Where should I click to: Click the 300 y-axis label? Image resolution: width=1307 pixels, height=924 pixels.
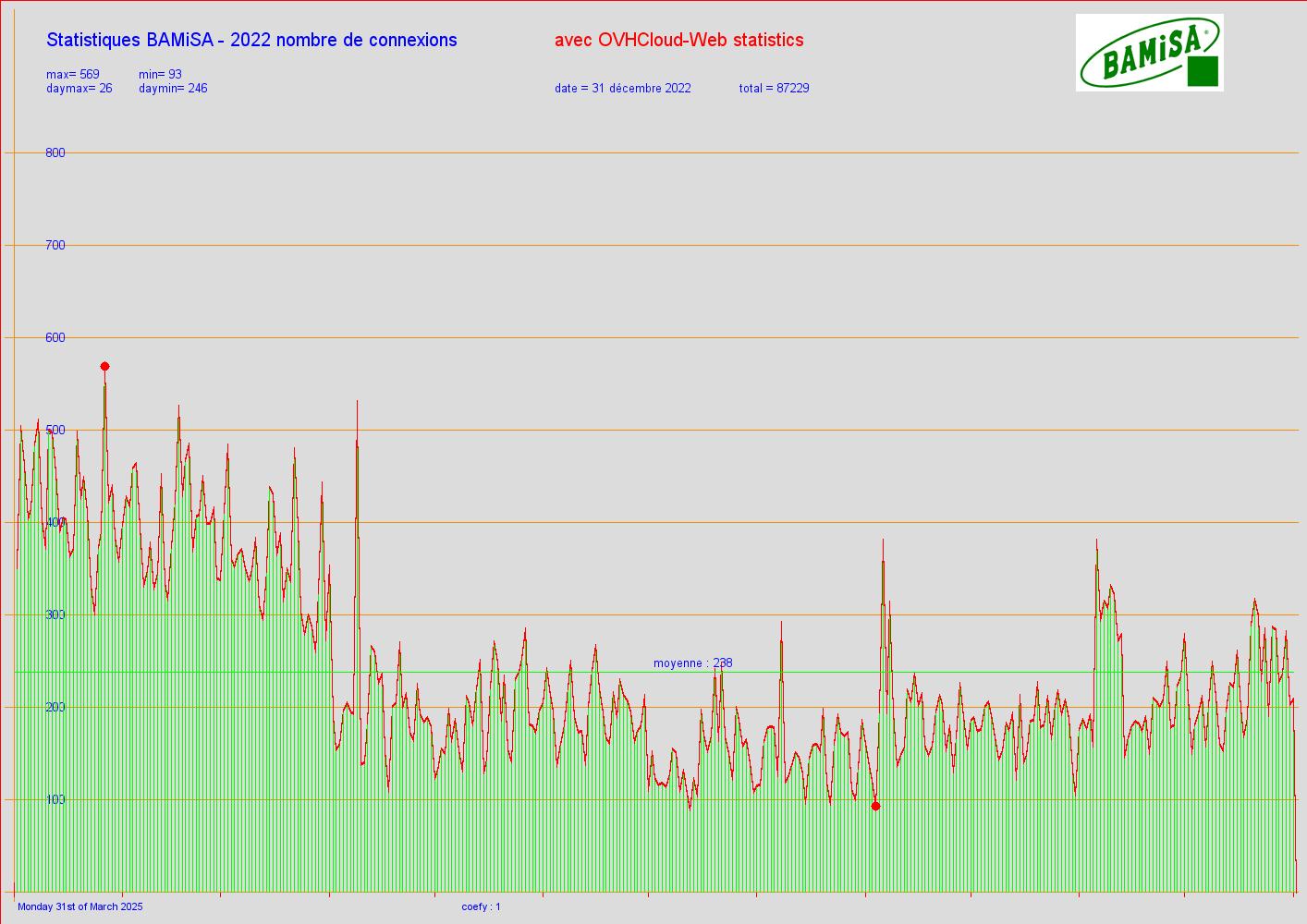click(x=55, y=614)
